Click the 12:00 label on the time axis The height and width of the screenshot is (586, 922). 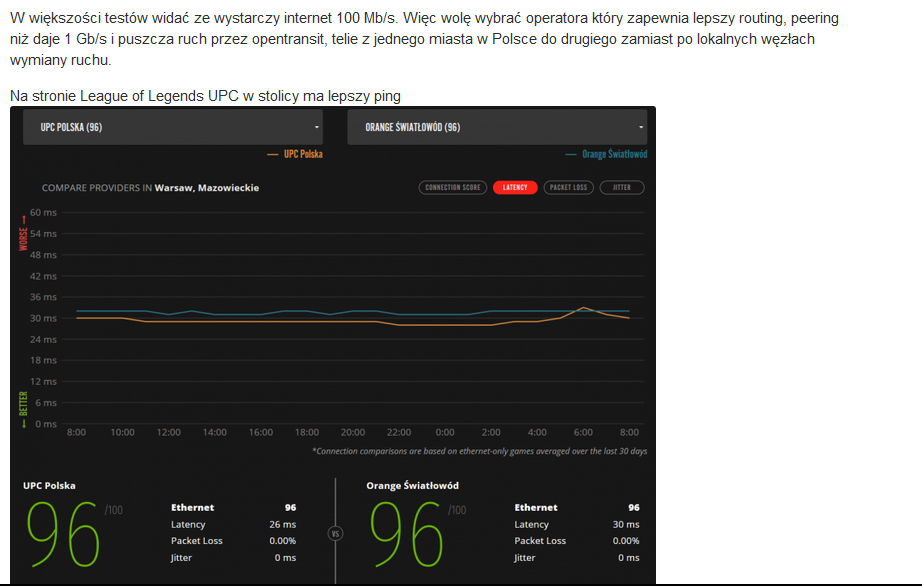[x=168, y=432]
